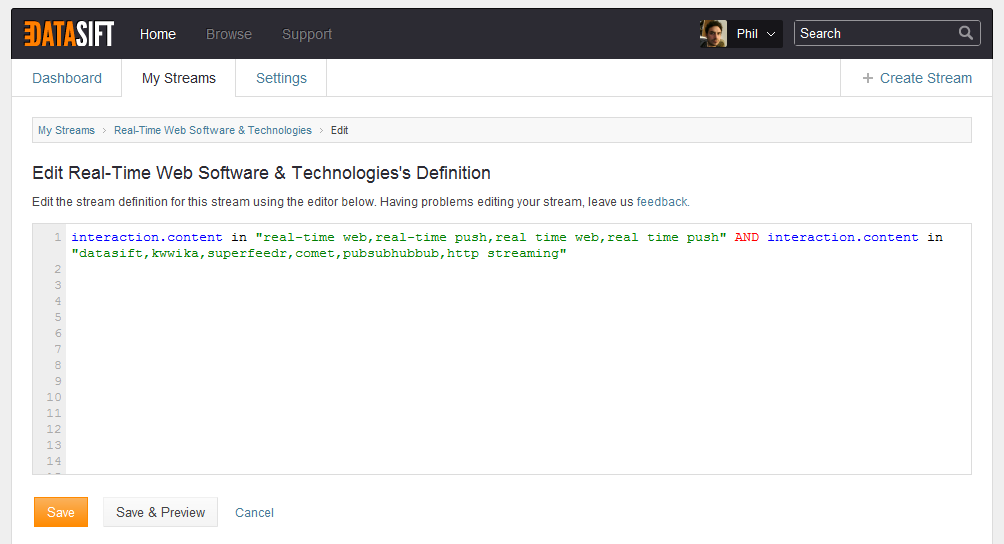
Task: Select the My Streams tab
Action: click(179, 78)
